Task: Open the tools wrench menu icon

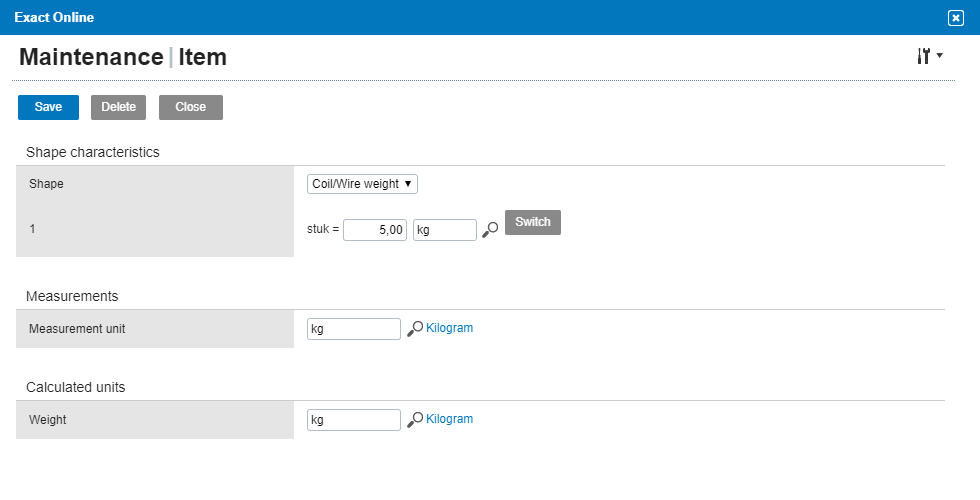Action: [929, 56]
